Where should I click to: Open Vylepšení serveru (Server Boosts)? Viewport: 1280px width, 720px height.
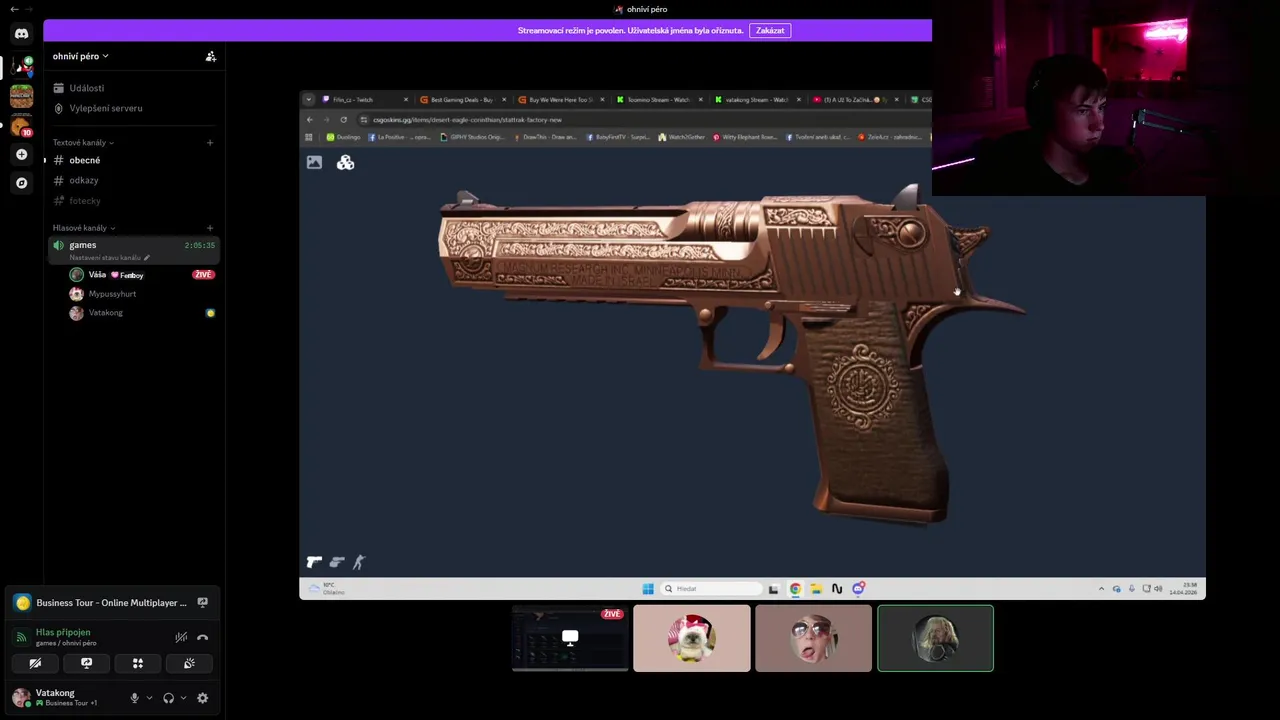(105, 108)
